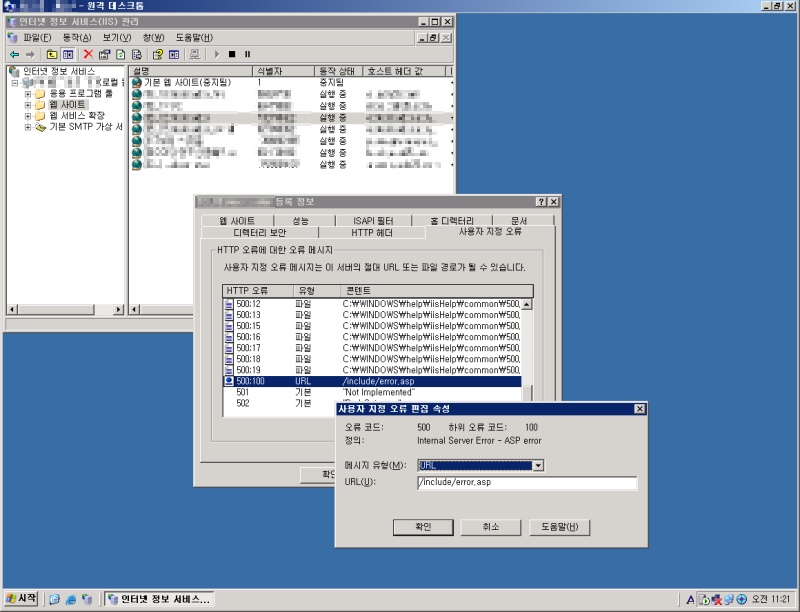Image resolution: width=800 pixels, height=612 pixels.
Task: Click 도움말(H) button in error edit dialog
Action: 560,527
